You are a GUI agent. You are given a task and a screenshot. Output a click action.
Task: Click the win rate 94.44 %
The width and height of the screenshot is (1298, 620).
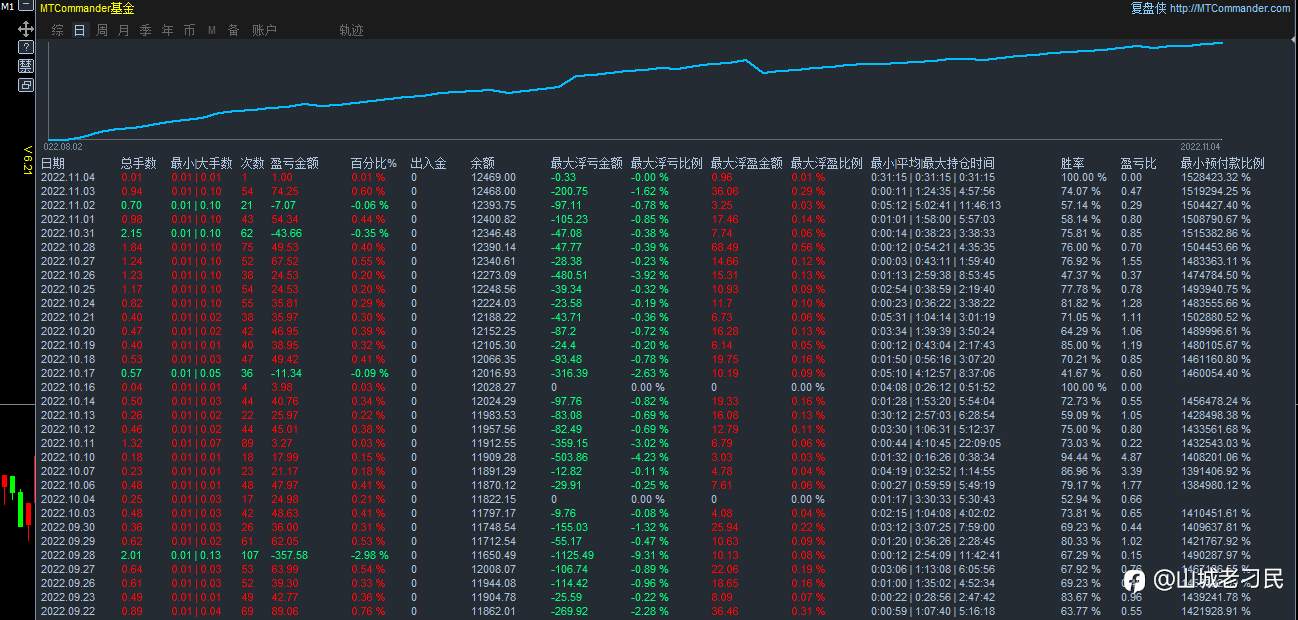click(1080, 457)
